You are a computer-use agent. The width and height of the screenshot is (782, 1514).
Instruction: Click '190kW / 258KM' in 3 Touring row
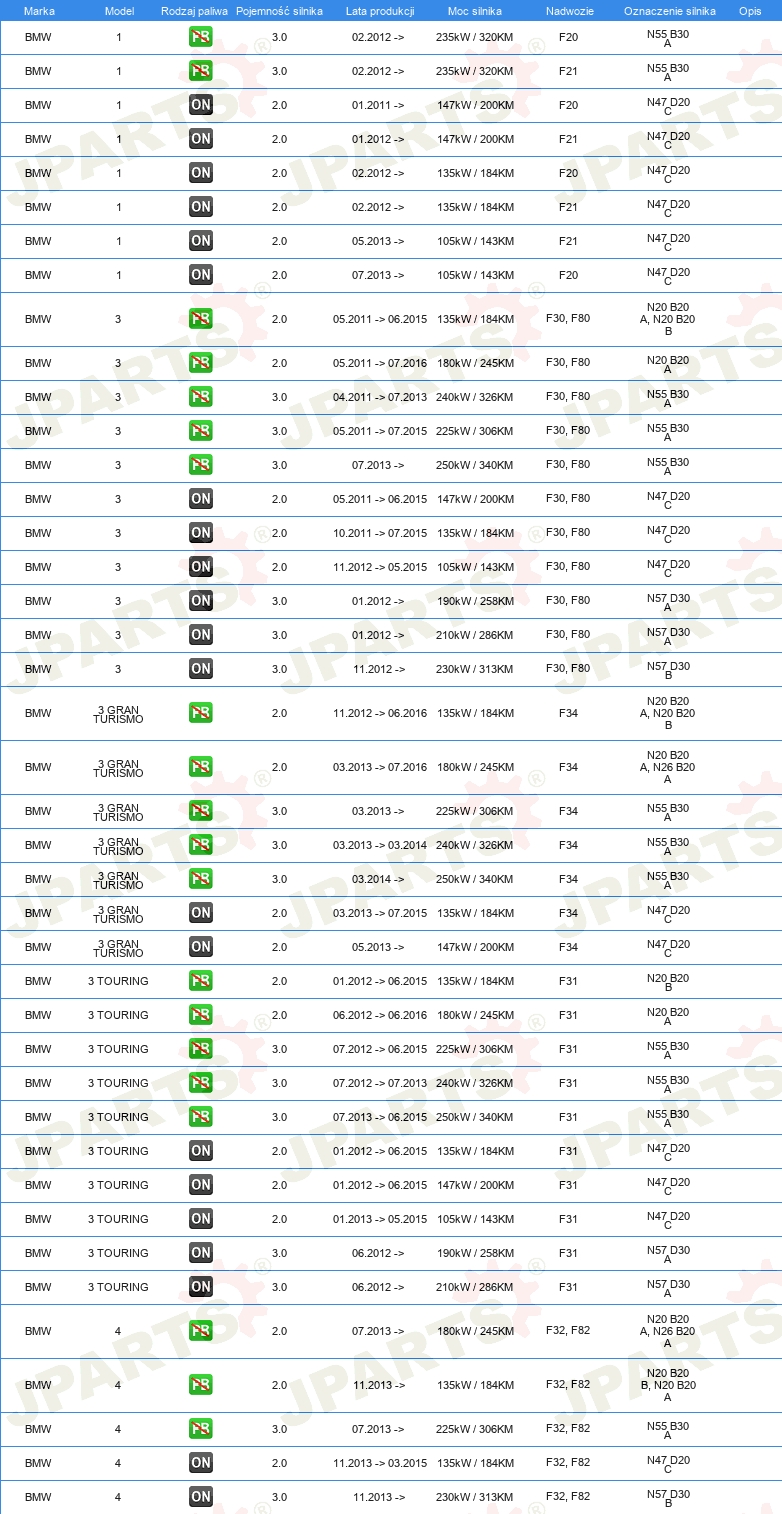[x=475, y=1253]
